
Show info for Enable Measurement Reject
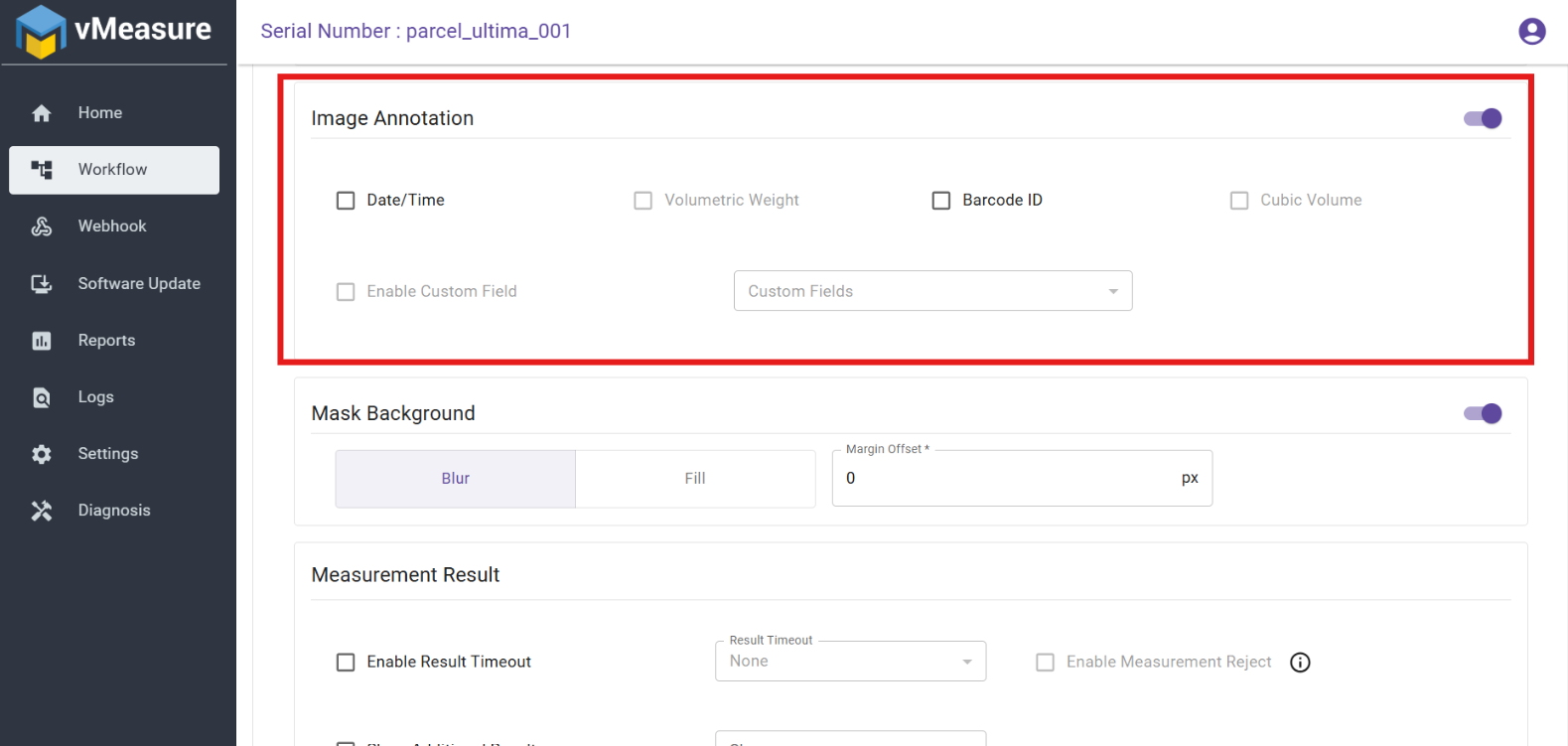click(1300, 663)
